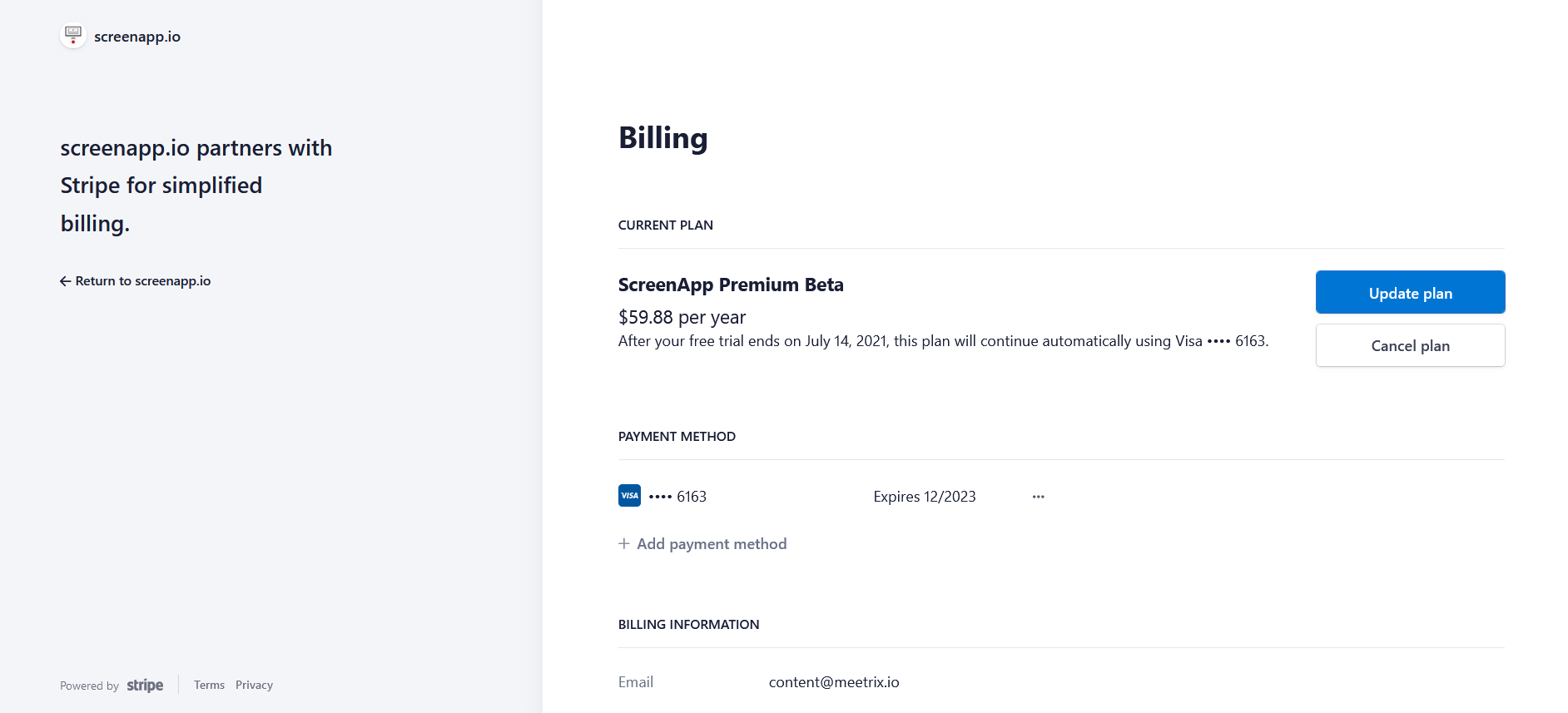Click the $59.88 per year price
The width and height of the screenshot is (1568, 713).
coord(682,317)
